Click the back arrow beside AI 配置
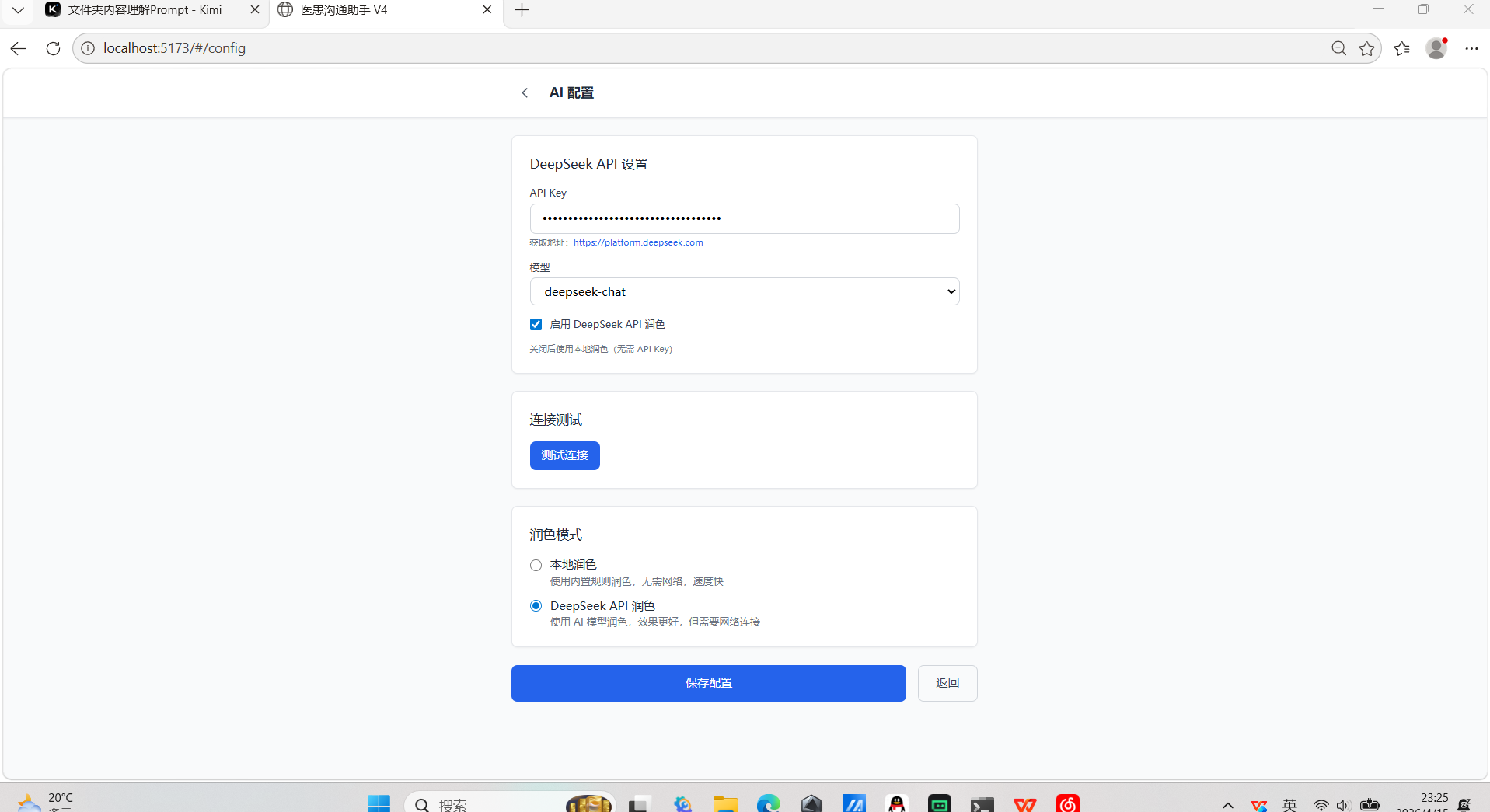This screenshot has height=812, width=1490. [x=525, y=92]
